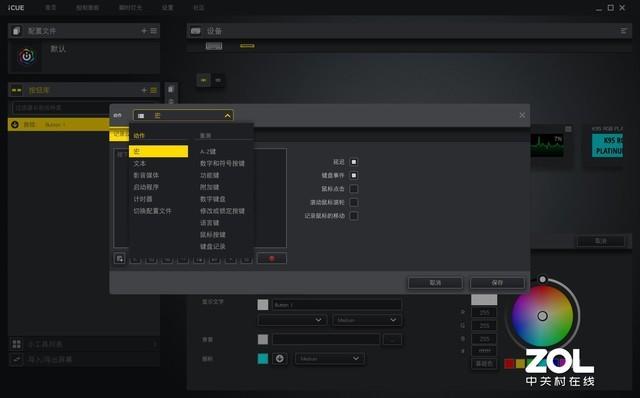Open the action library list menu icon

[x=154, y=90]
